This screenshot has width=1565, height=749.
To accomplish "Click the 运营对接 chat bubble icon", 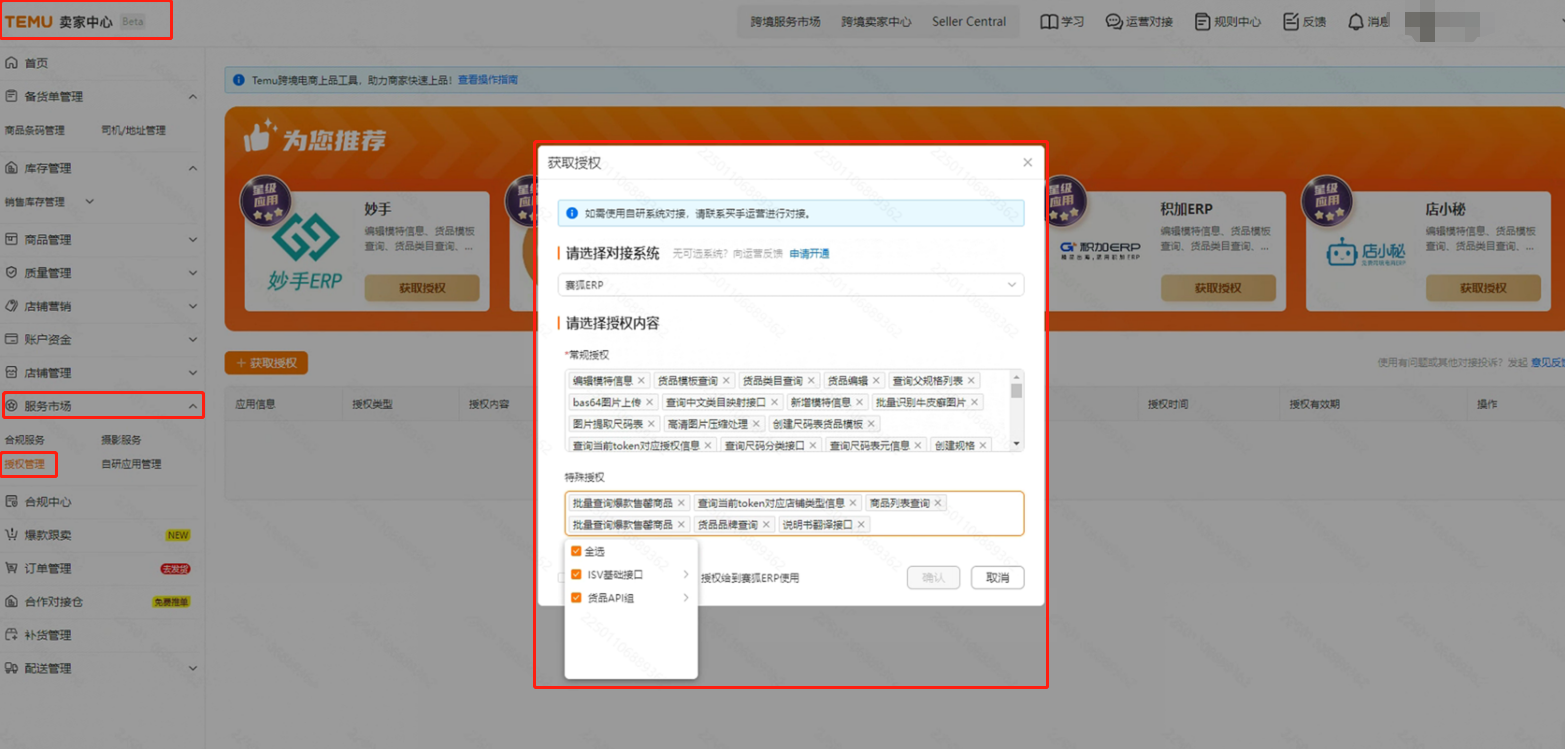I will pyautogui.click(x=1114, y=21).
